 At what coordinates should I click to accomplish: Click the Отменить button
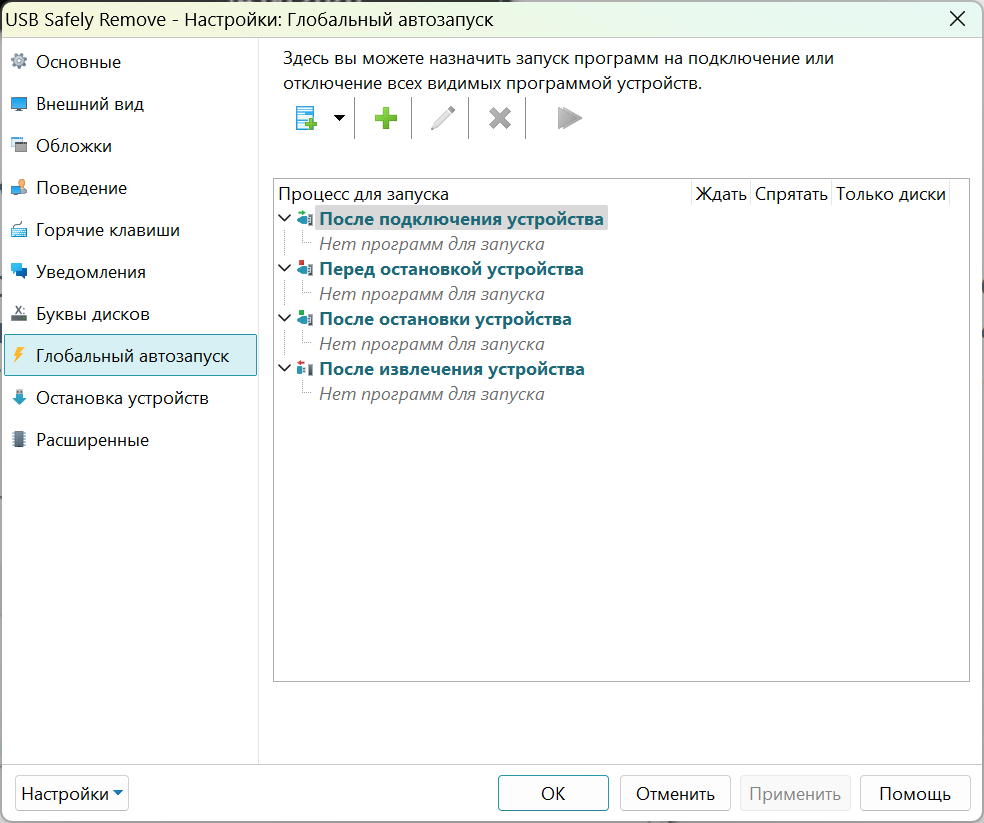pos(675,793)
